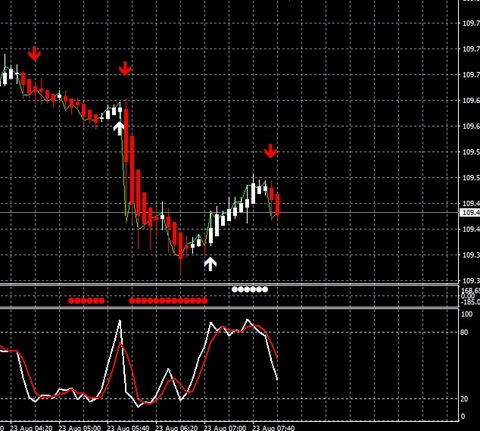Viewport: 480px width, 431px height.
Task: Click the -185 indicator scale value
Action: pos(470,302)
